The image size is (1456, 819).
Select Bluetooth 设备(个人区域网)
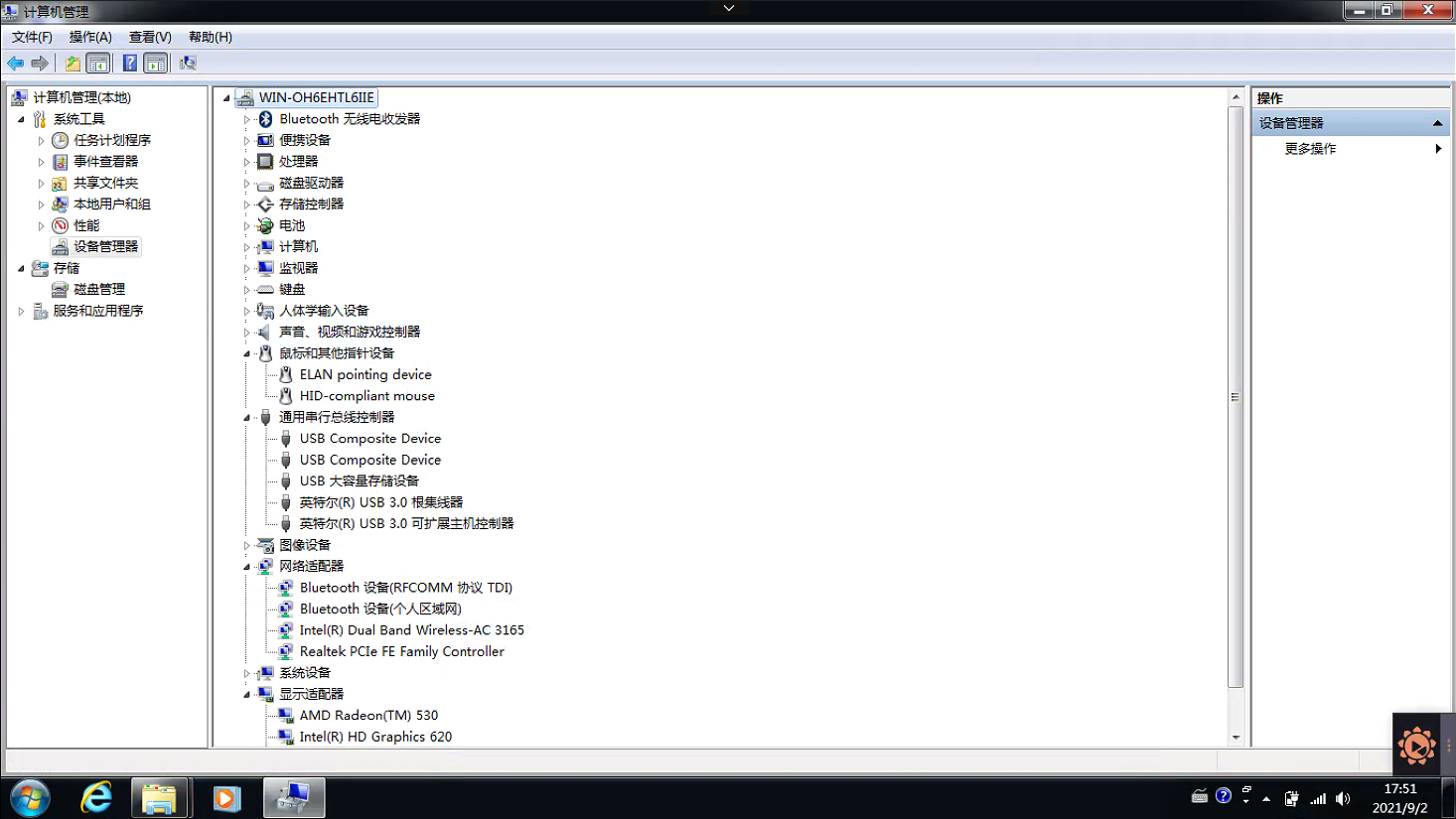coord(380,610)
